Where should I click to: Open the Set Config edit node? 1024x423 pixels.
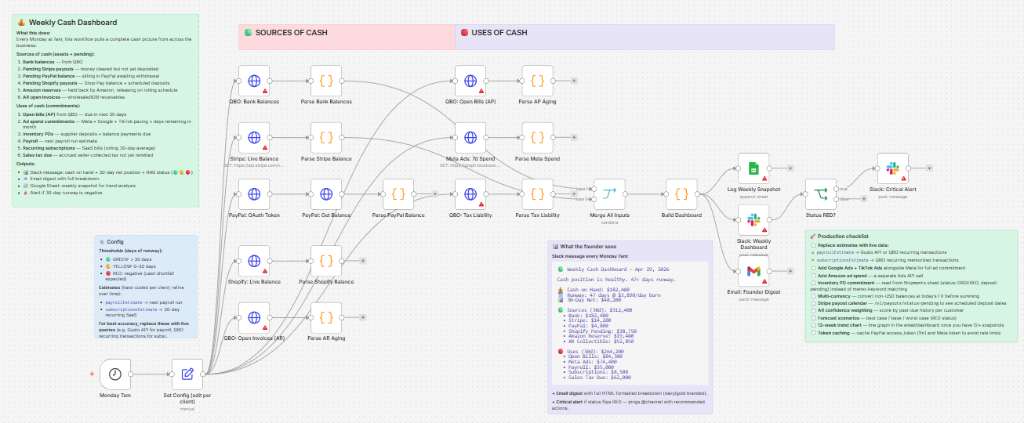click(x=187, y=374)
